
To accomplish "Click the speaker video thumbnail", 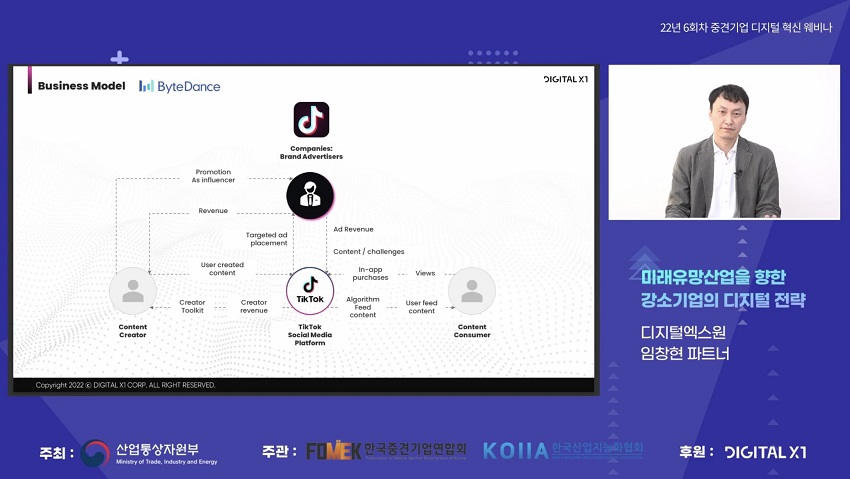I will pos(724,142).
